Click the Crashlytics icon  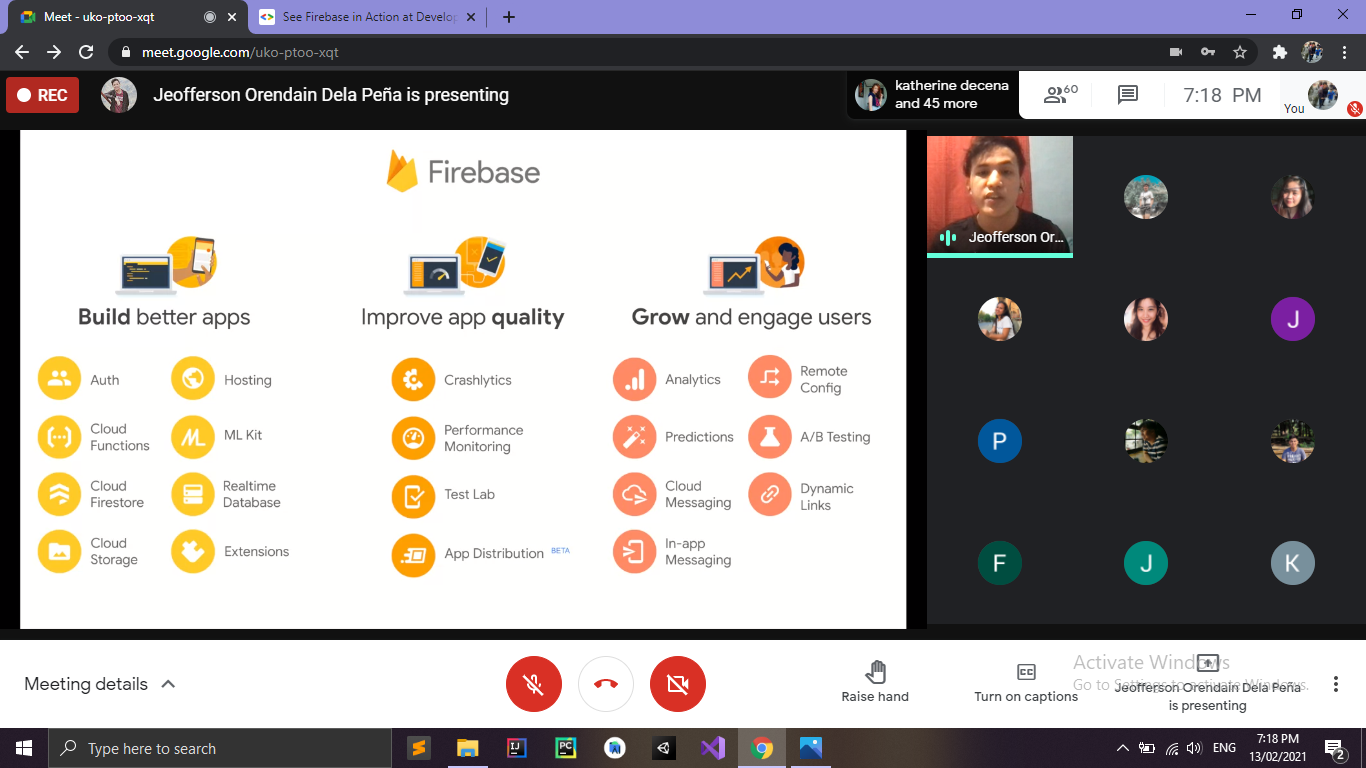pyautogui.click(x=413, y=380)
